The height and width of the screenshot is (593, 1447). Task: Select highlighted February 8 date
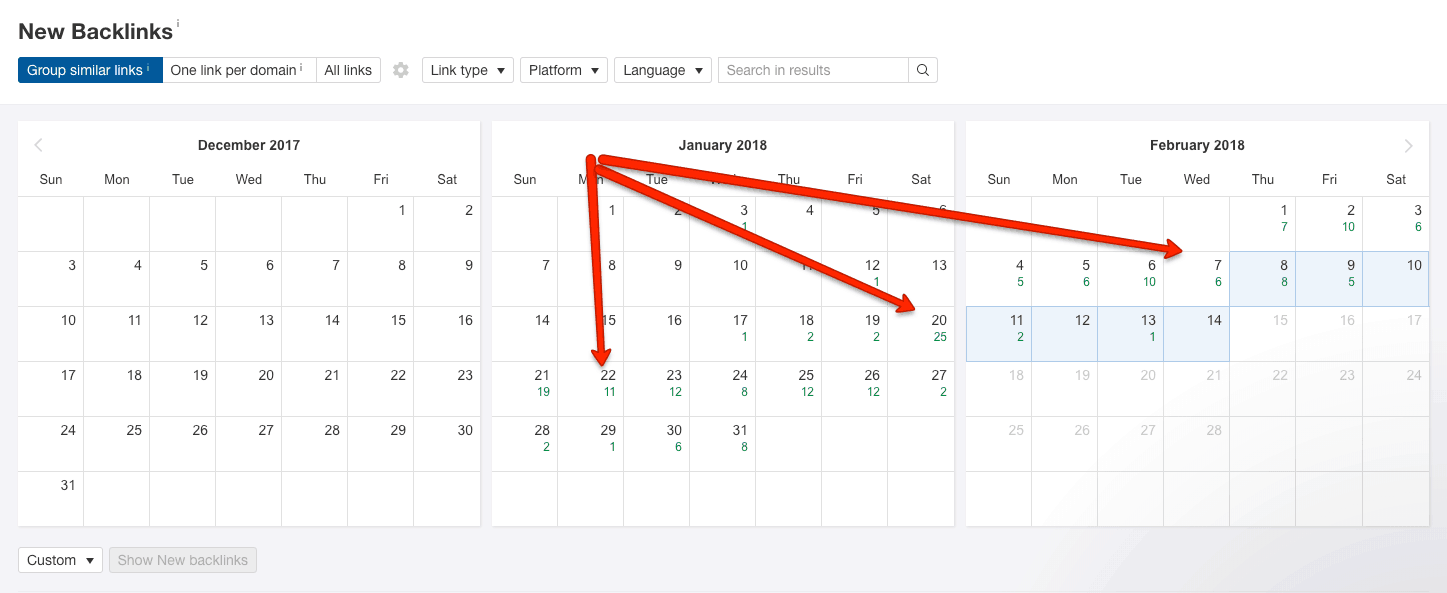(1263, 279)
